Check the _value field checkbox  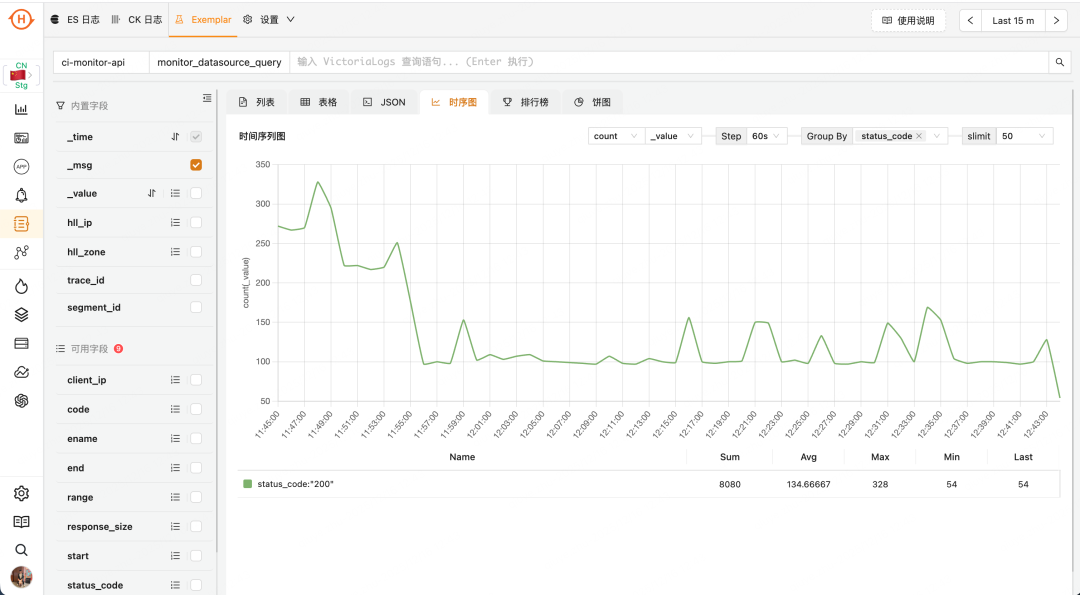(x=196, y=194)
